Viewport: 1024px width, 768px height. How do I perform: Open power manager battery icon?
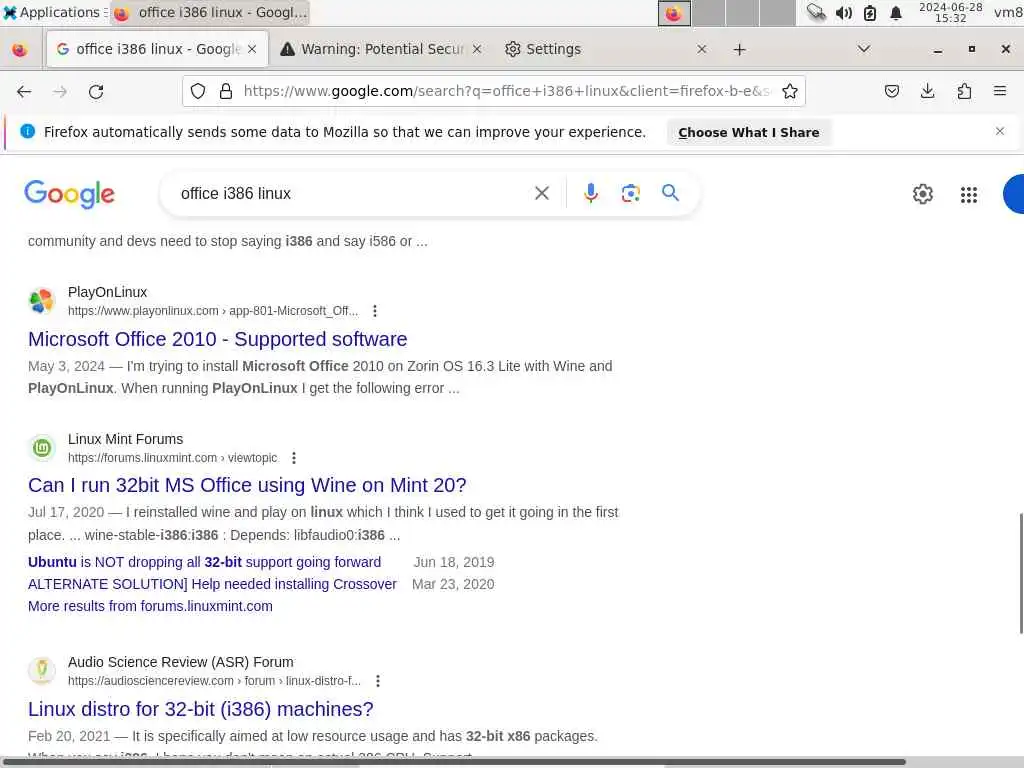click(x=870, y=13)
